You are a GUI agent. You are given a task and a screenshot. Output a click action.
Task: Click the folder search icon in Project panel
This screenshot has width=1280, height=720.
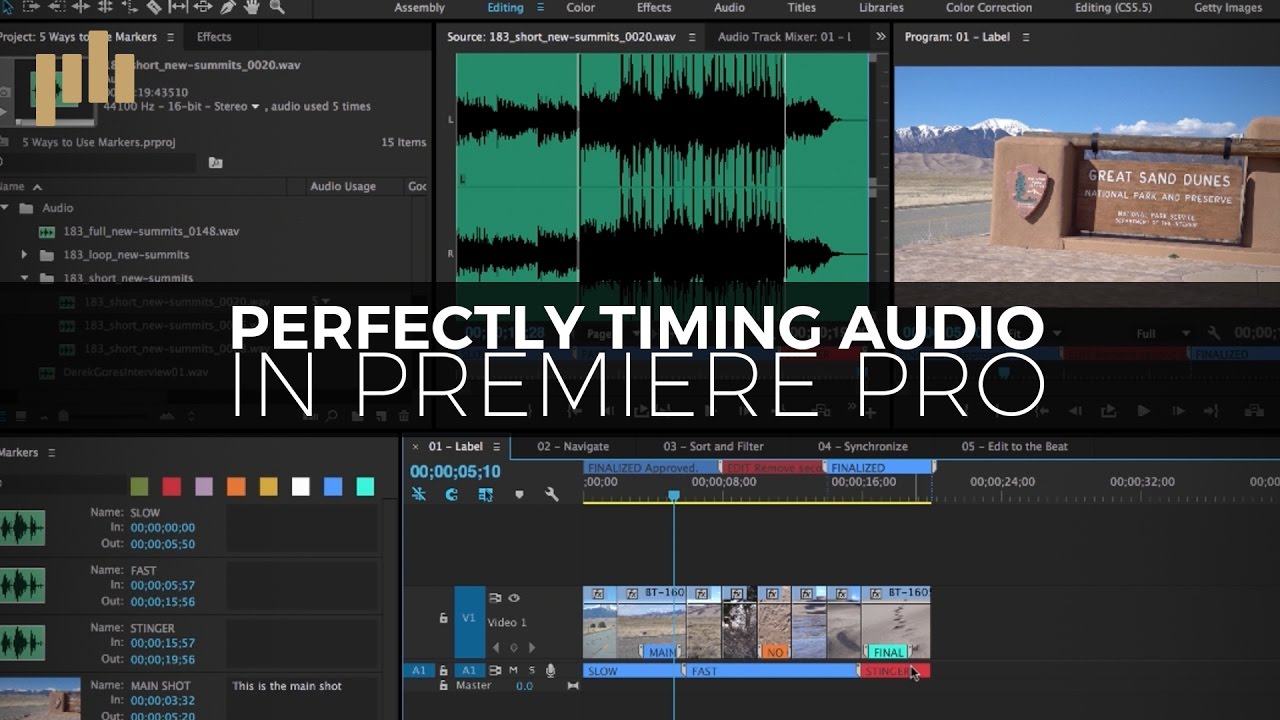pyautogui.click(x=215, y=163)
